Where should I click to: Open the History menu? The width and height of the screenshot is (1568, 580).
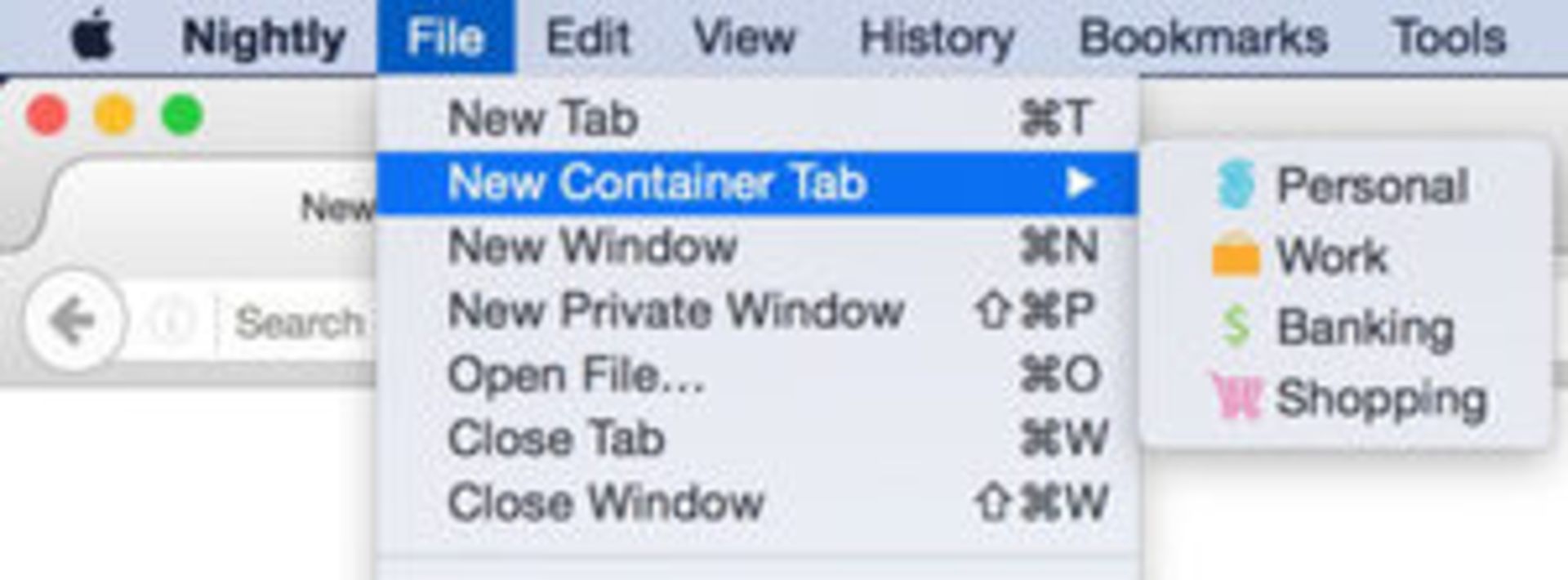938,38
